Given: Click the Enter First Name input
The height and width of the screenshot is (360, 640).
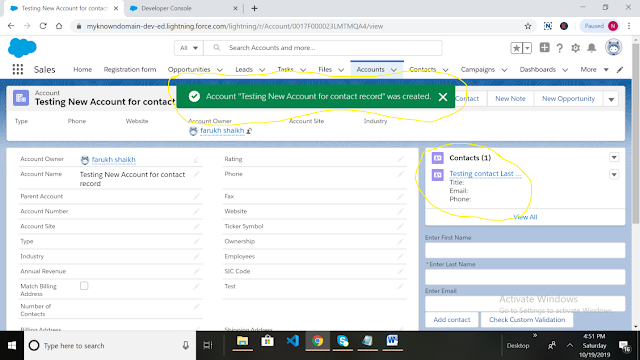Looking at the screenshot, I should (525, 250).
